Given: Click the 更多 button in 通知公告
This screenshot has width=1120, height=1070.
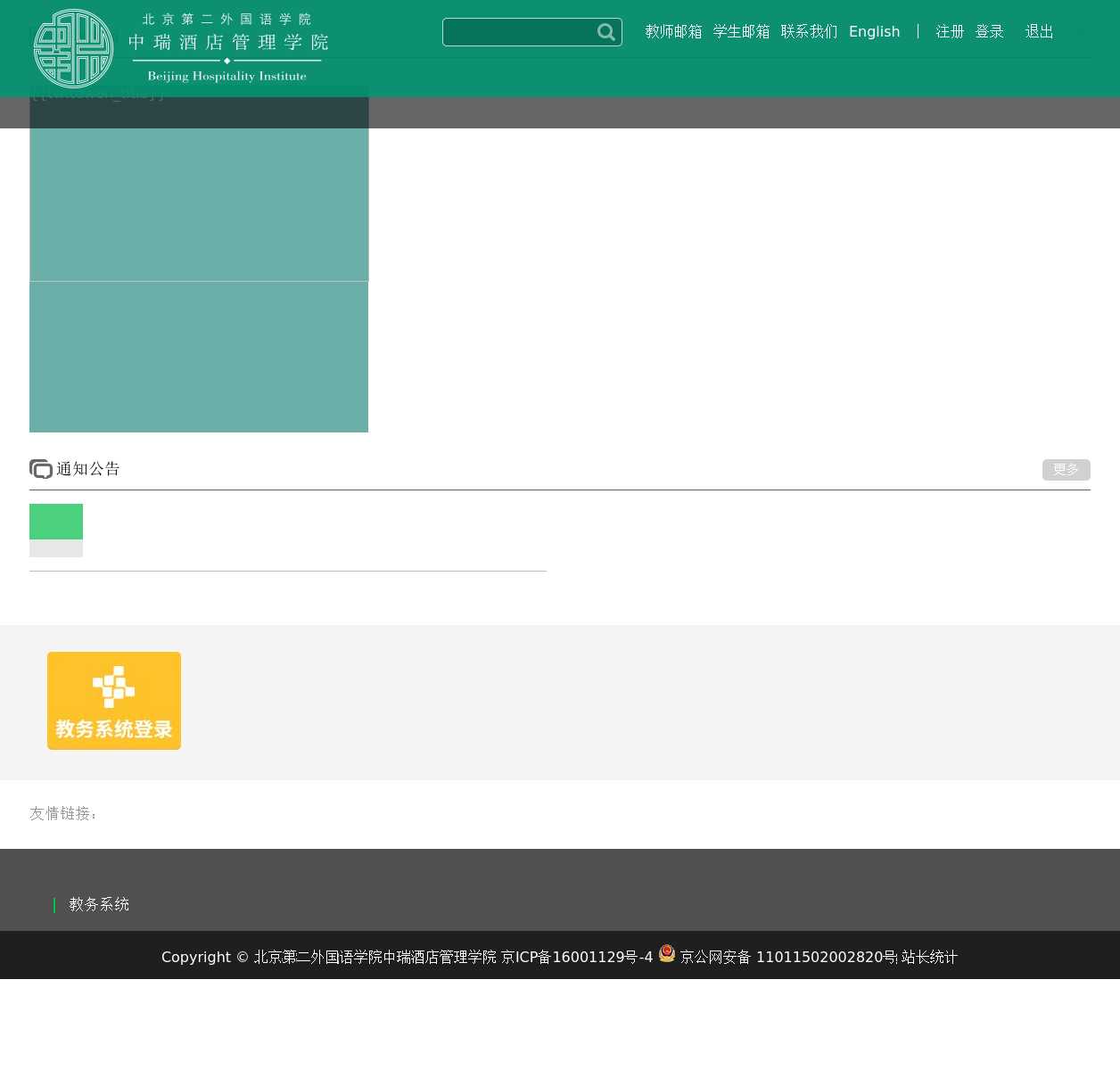Looking at the screenshot, I should tap(1066, 470).
